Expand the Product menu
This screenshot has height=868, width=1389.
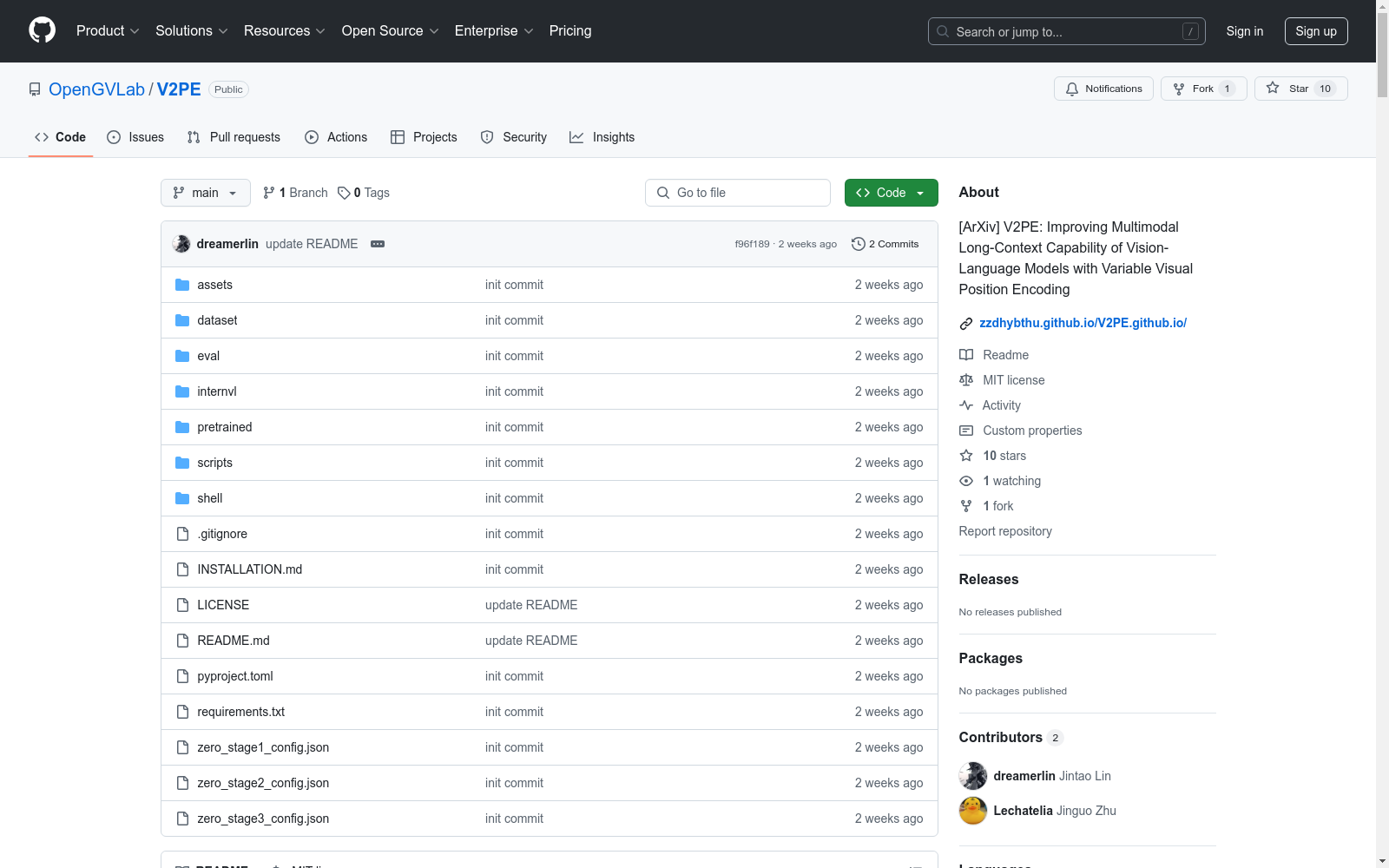[x=108, y=31]
